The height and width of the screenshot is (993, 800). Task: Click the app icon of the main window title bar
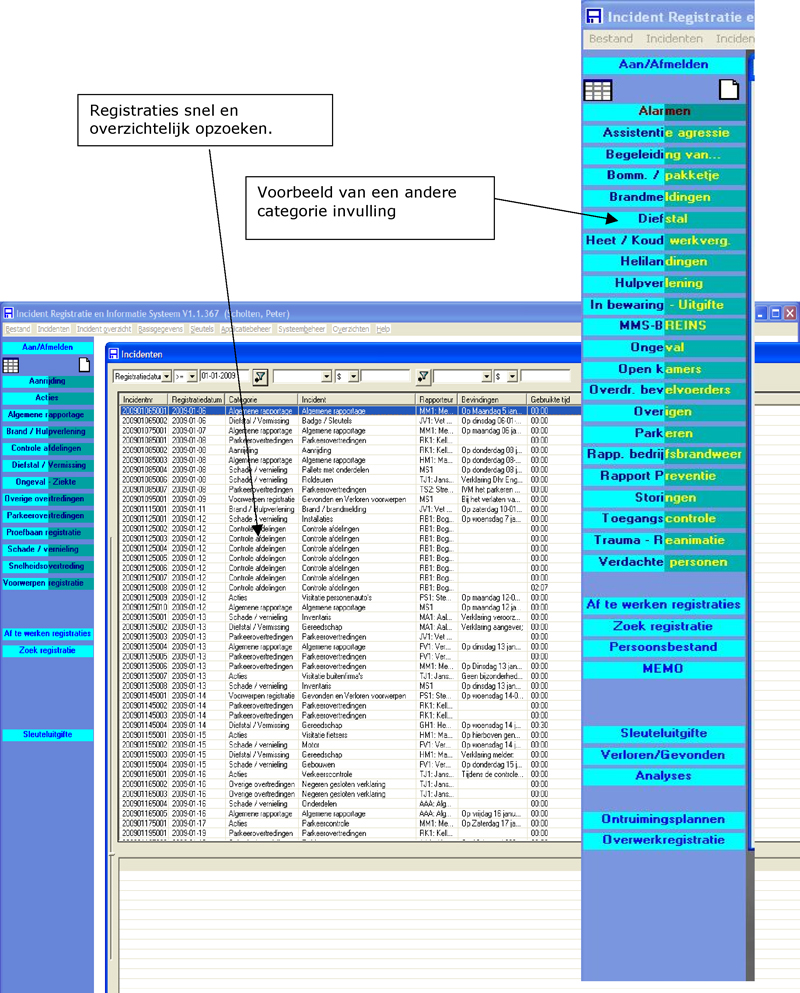coord(9,313)
